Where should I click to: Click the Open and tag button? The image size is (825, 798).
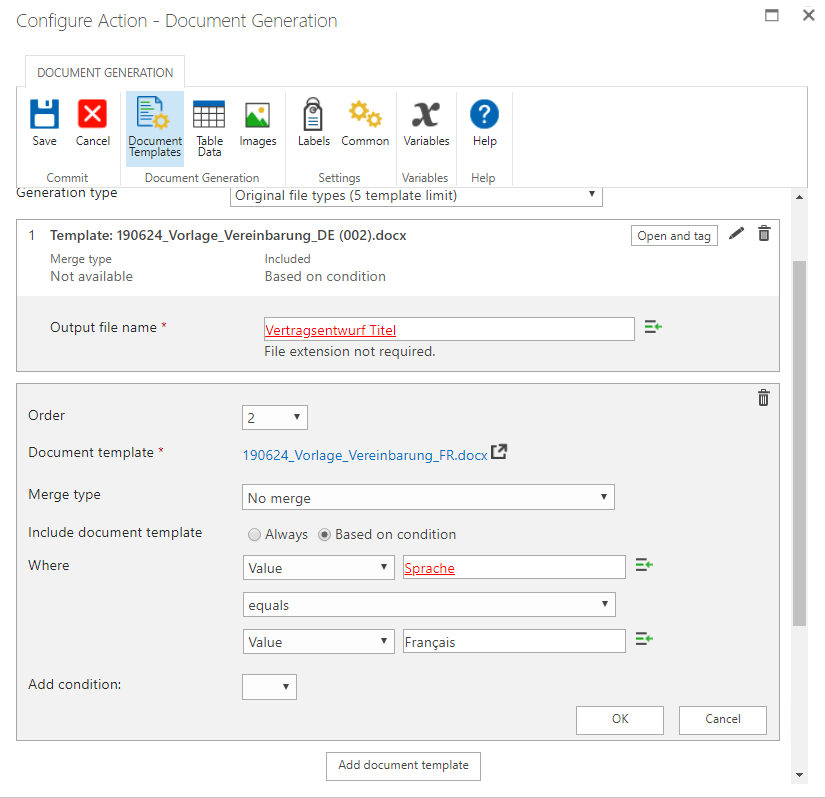(674, 235)
